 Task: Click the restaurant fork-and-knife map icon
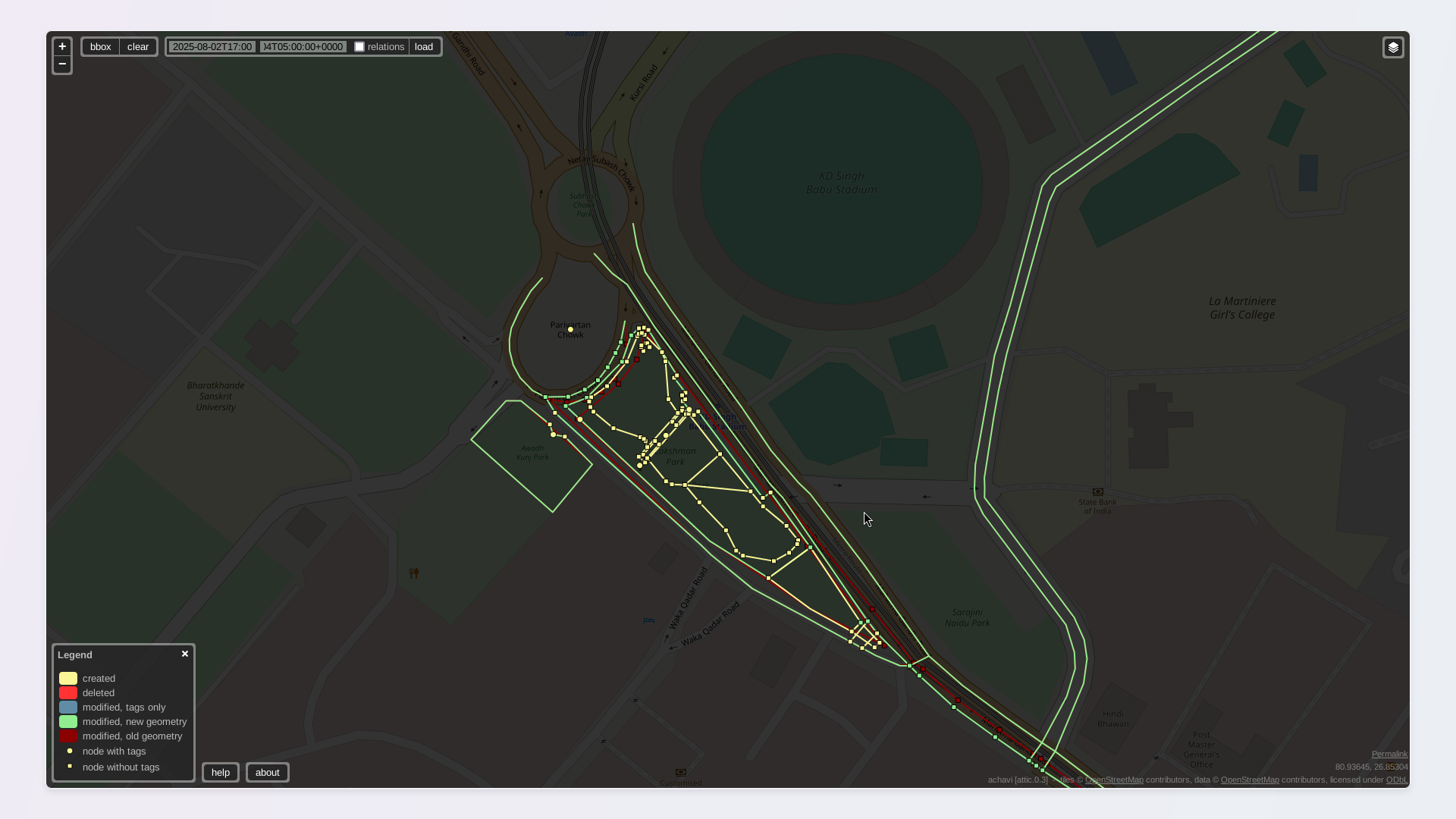413,573
